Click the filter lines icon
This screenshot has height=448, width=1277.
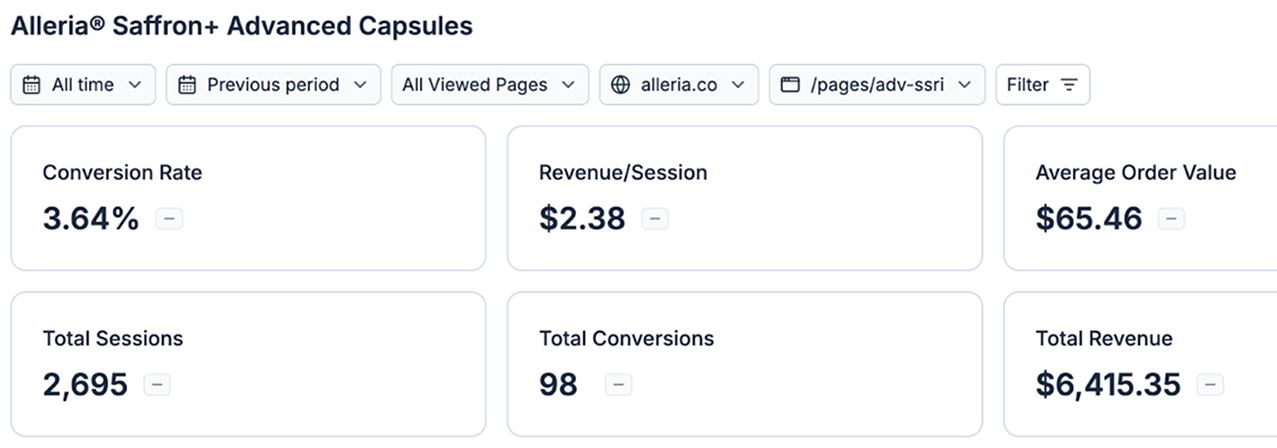[x=1069, y=85]
